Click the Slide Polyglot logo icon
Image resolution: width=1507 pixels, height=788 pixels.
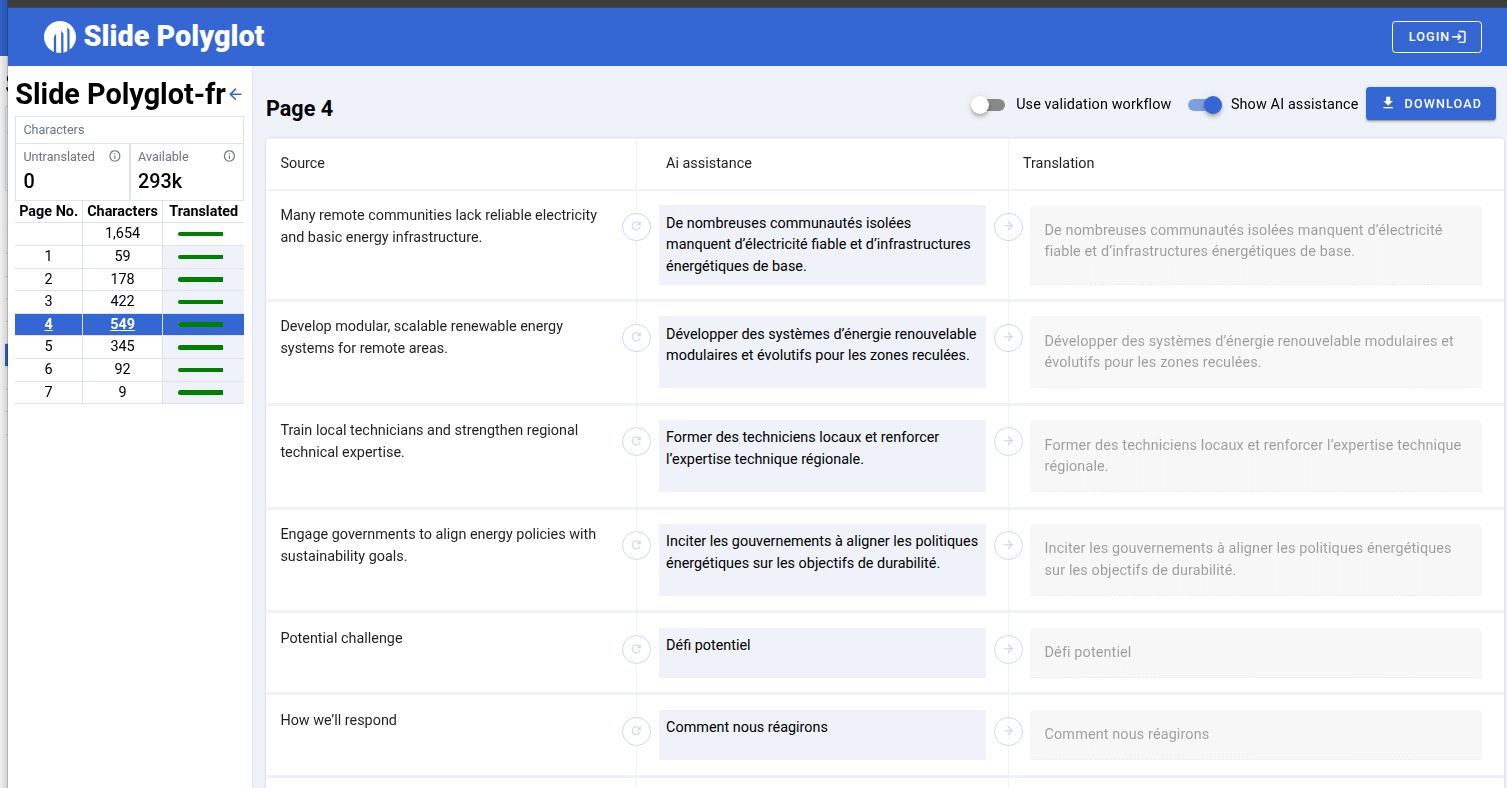tap(60, 37)
